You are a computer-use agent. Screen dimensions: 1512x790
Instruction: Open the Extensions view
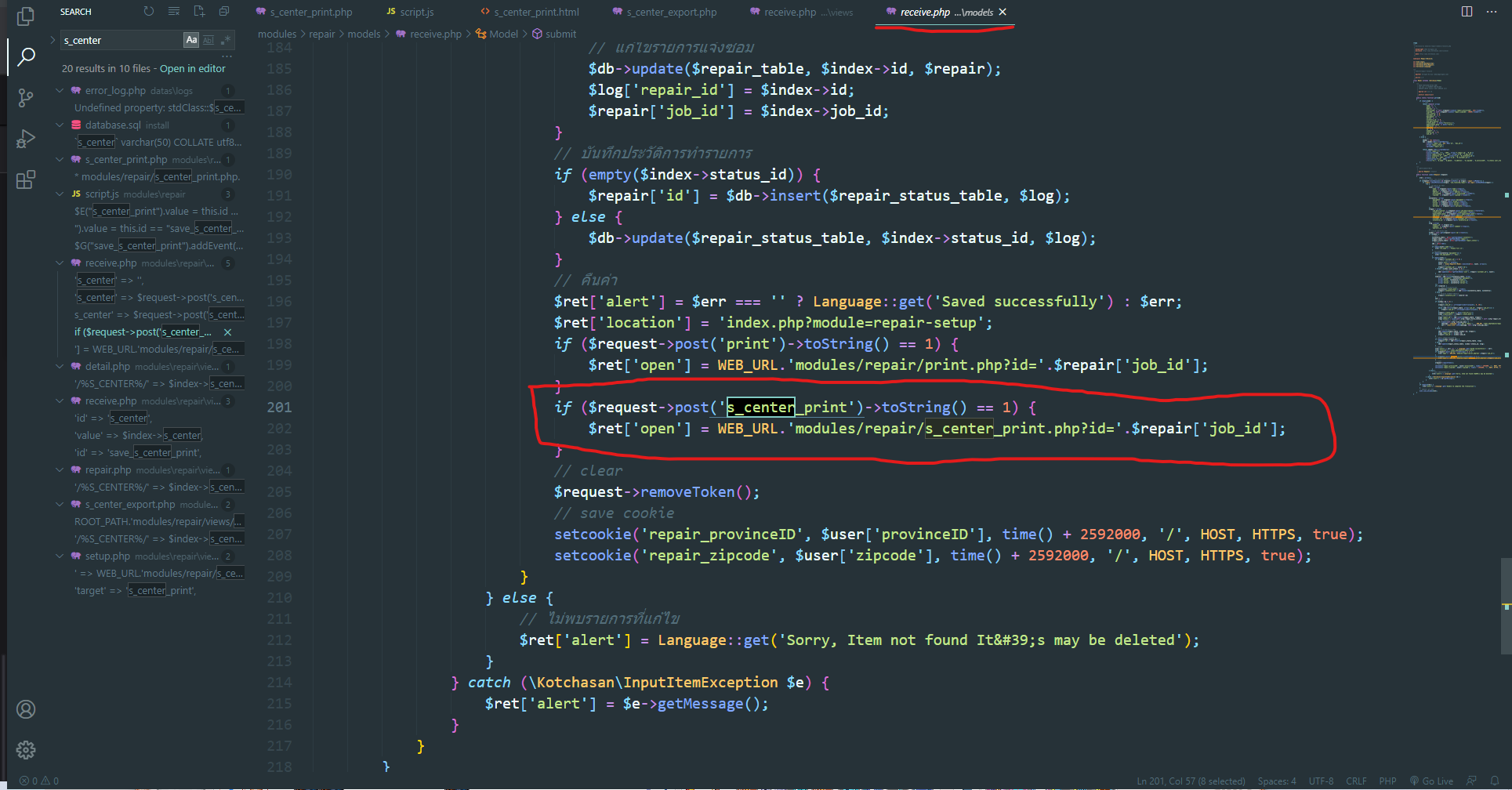[25, 180]
